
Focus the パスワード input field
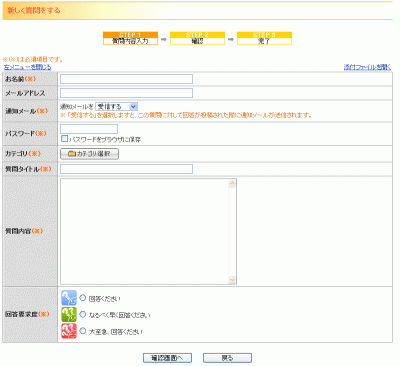click(x=89, y=129)
